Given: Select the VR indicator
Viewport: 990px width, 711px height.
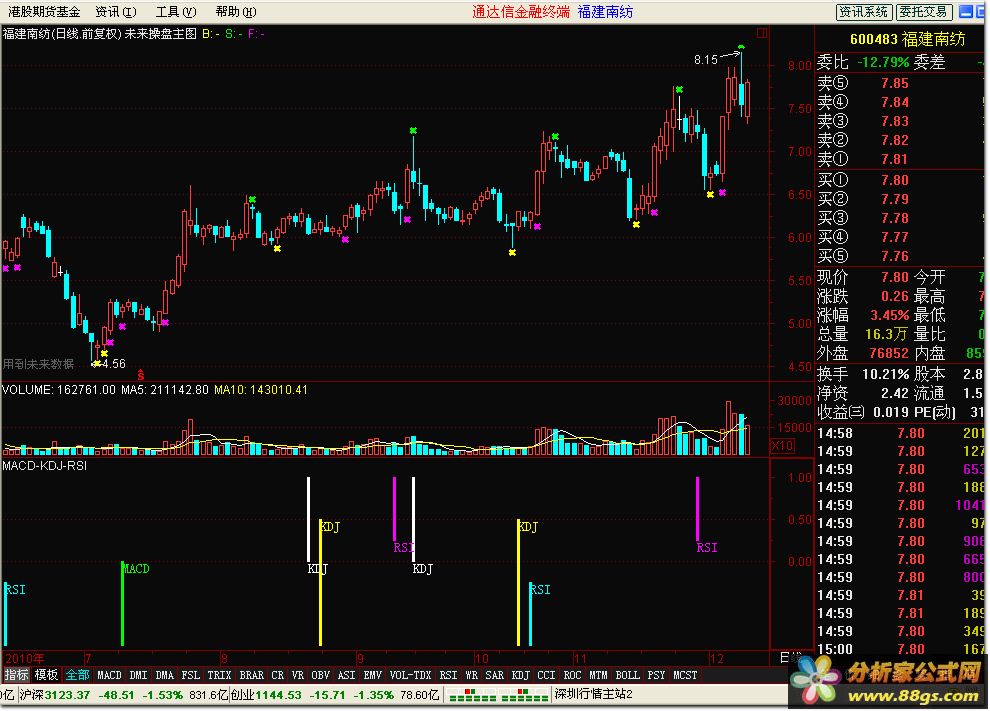Looking at the screenshot, I should tap(297, 675).
